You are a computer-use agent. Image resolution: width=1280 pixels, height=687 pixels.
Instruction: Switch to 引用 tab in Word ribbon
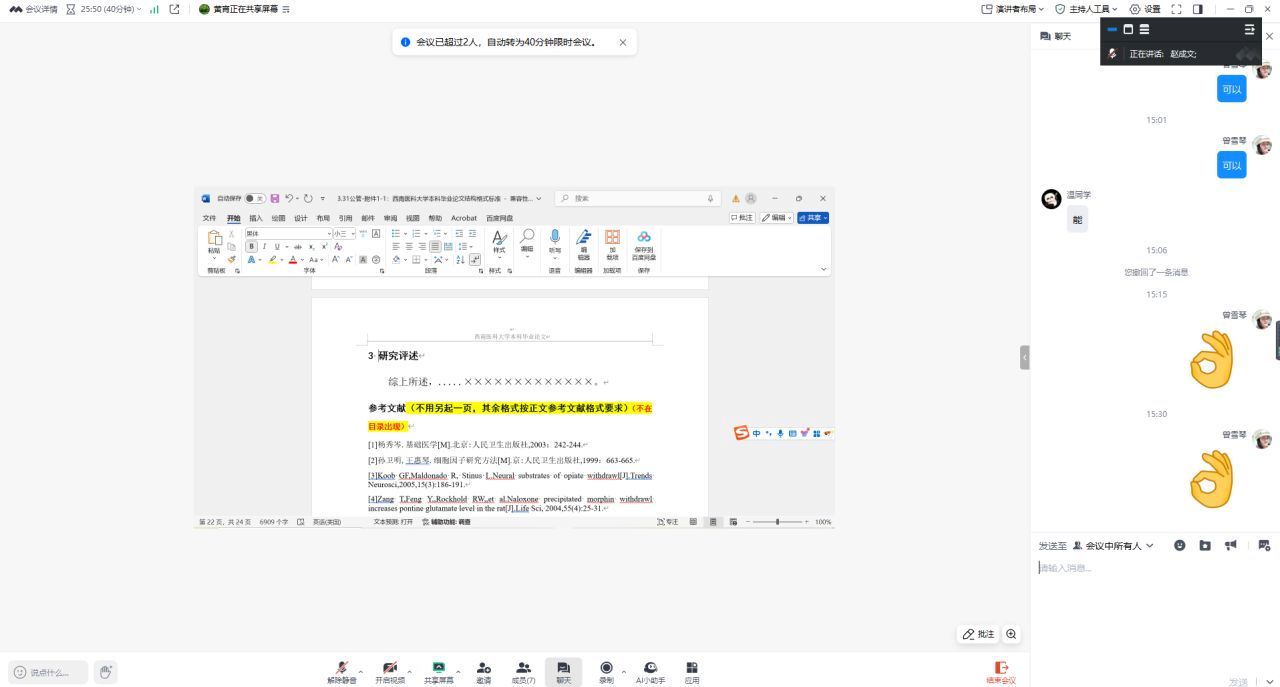(345, 218)
